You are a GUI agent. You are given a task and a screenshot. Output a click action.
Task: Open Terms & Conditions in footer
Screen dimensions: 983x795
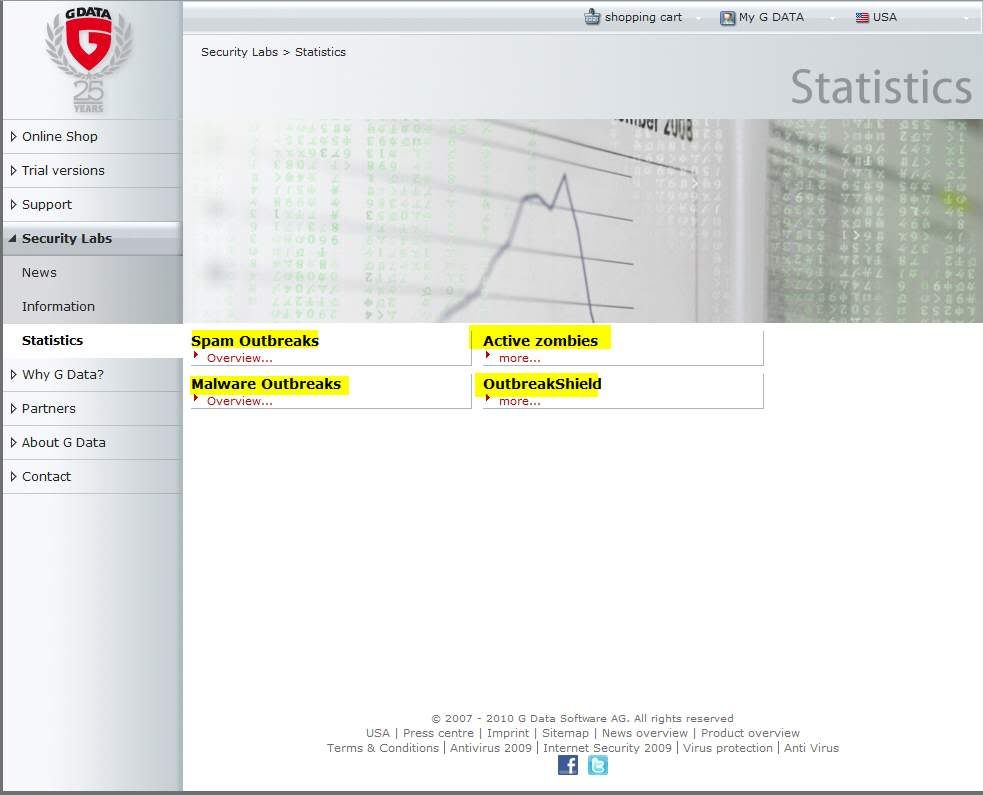pos(382,748)
